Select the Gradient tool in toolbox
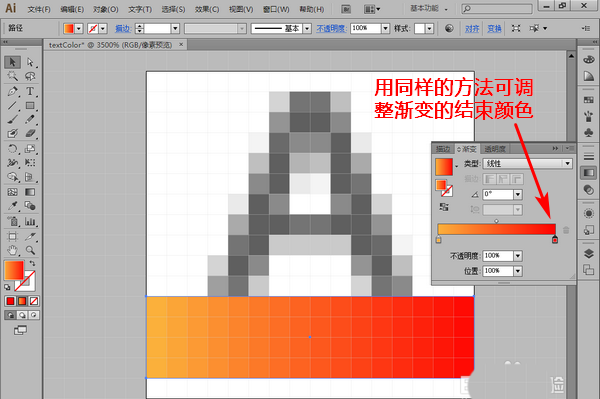The image size is (600, 399). click(30, 192)
